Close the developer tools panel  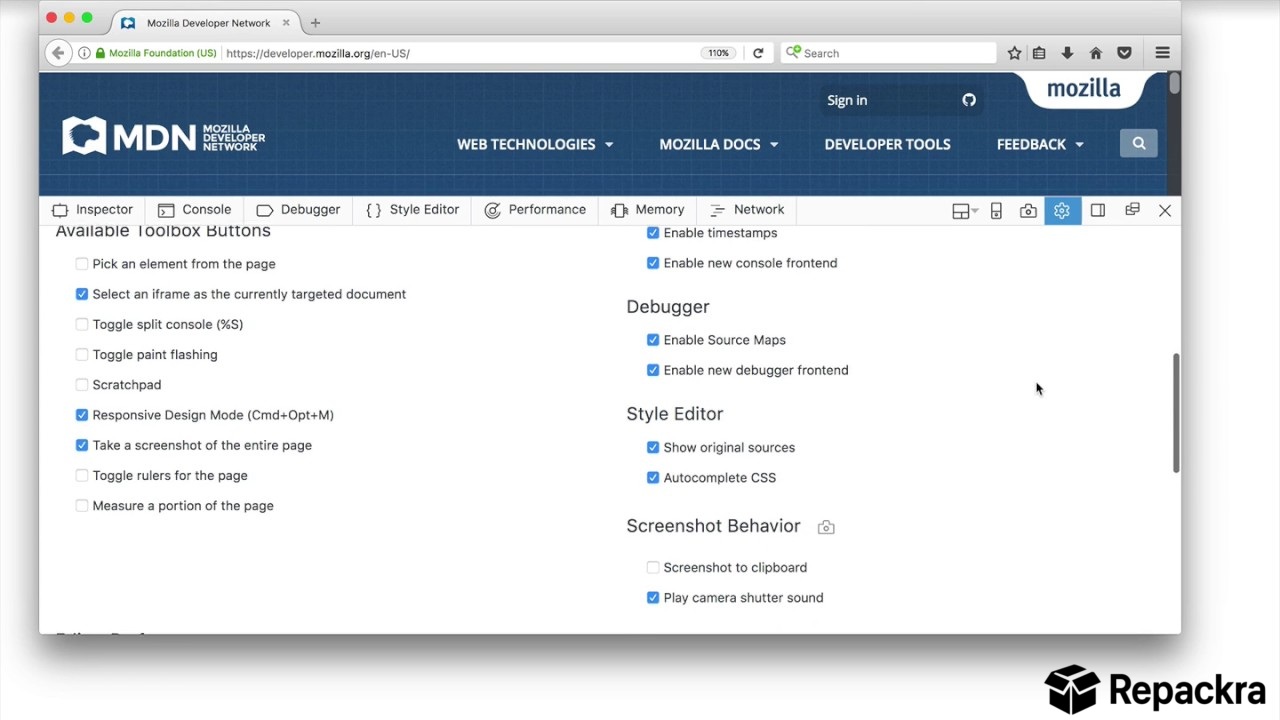(1165, 210)
